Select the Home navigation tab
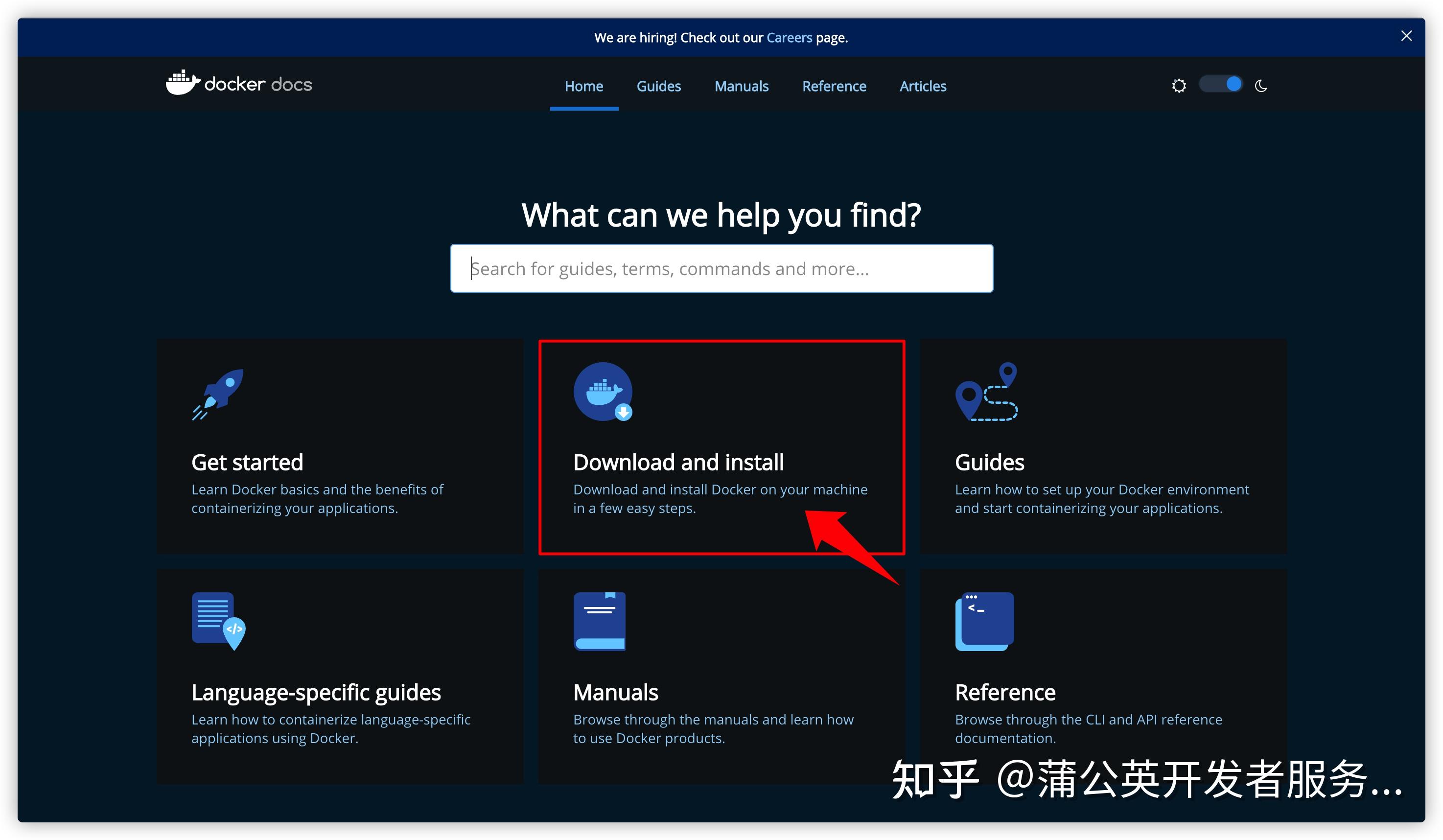Viewport: 1443px width, 840px height. [583, 87]
